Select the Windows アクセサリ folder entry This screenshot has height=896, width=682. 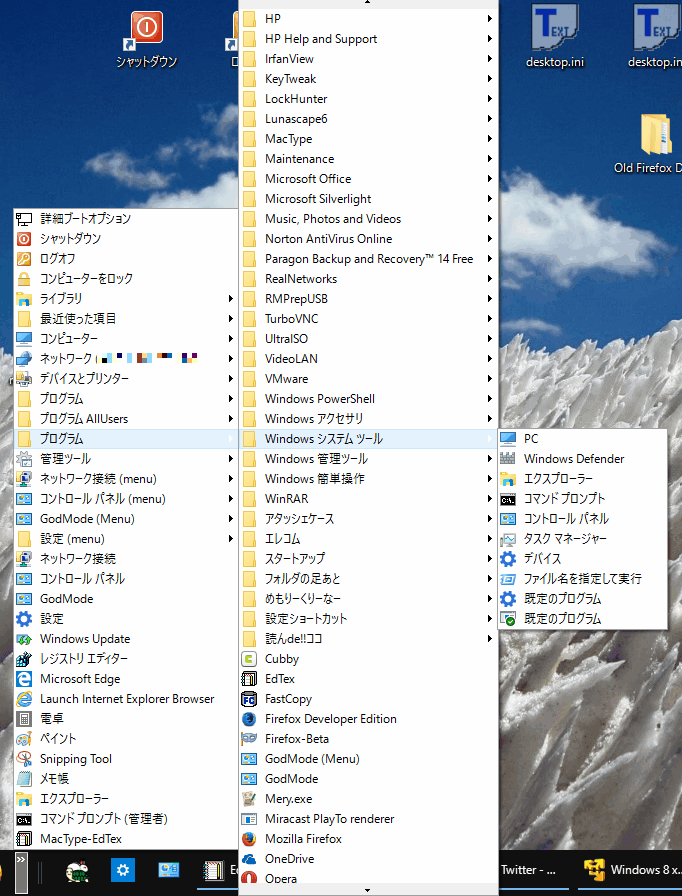pos(368,419)
